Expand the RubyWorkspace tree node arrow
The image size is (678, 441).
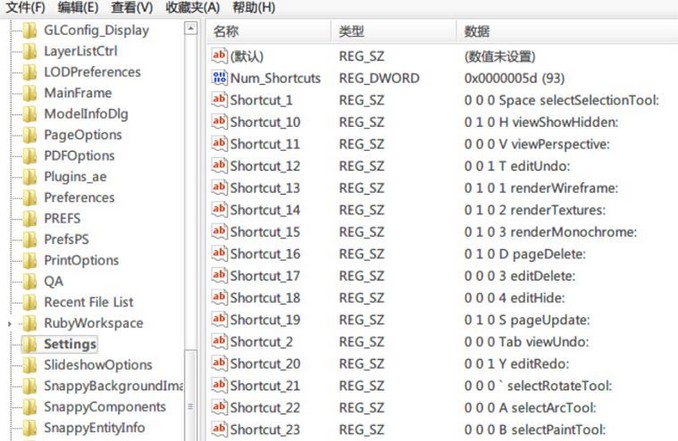(x=10, y=324)
